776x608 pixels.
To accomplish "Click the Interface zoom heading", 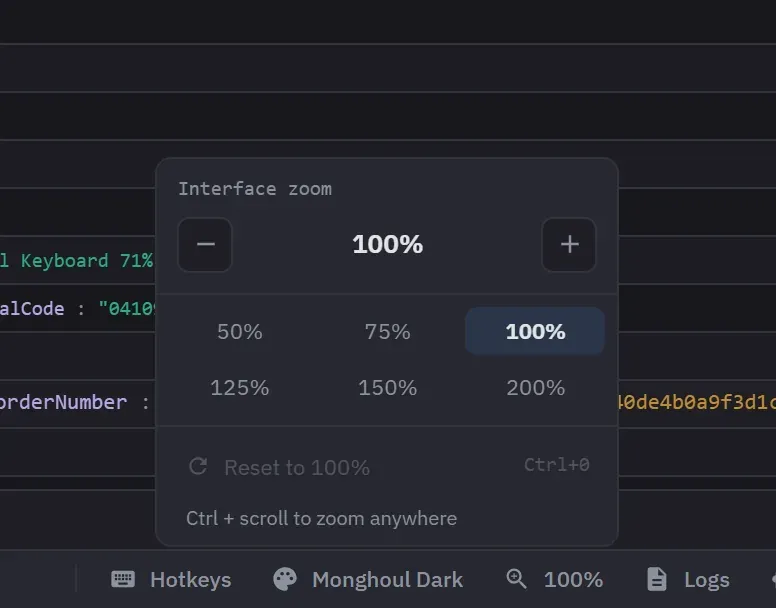I will pyautogui.click(x=255, y=189).
